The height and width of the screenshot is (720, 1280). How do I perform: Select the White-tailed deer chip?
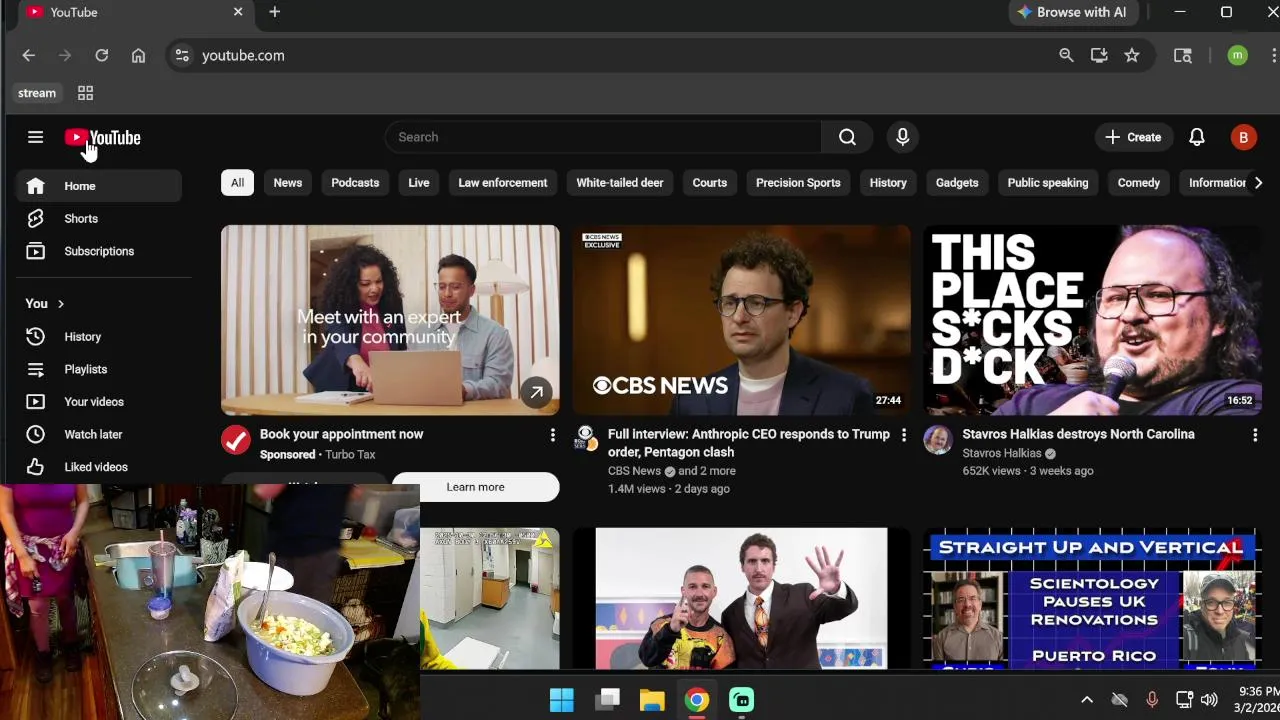[619, 183]
